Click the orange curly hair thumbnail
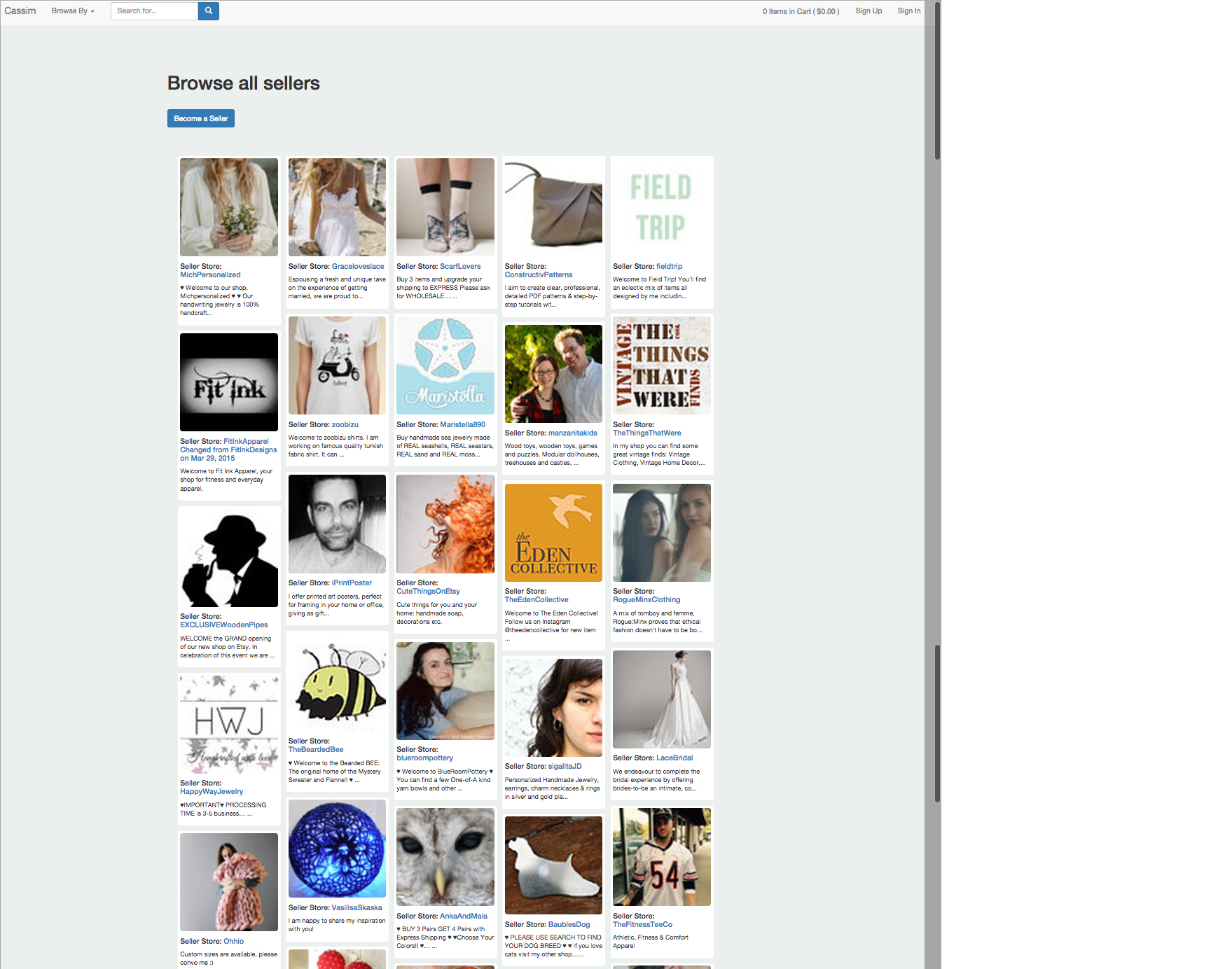 [x=445, y=524]
